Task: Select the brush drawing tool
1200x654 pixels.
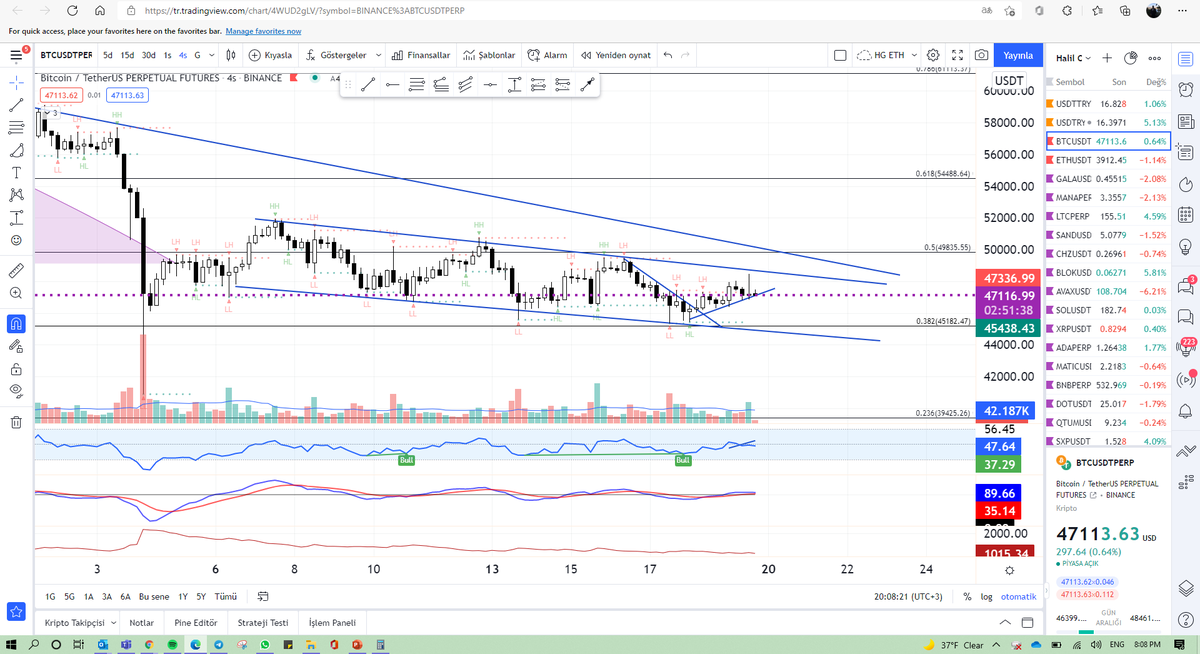Action: tap(16, 151)
